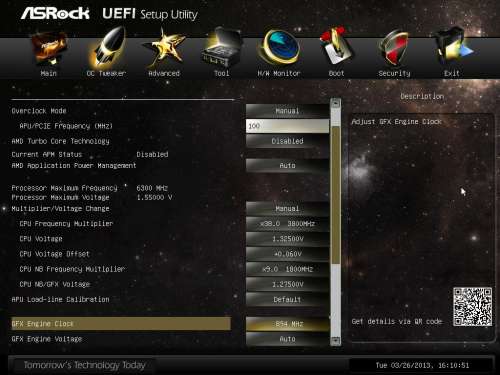Screen dimensions: 500x375
Task: Click the scrollbar up arrow
Action: tap(336, 103)
